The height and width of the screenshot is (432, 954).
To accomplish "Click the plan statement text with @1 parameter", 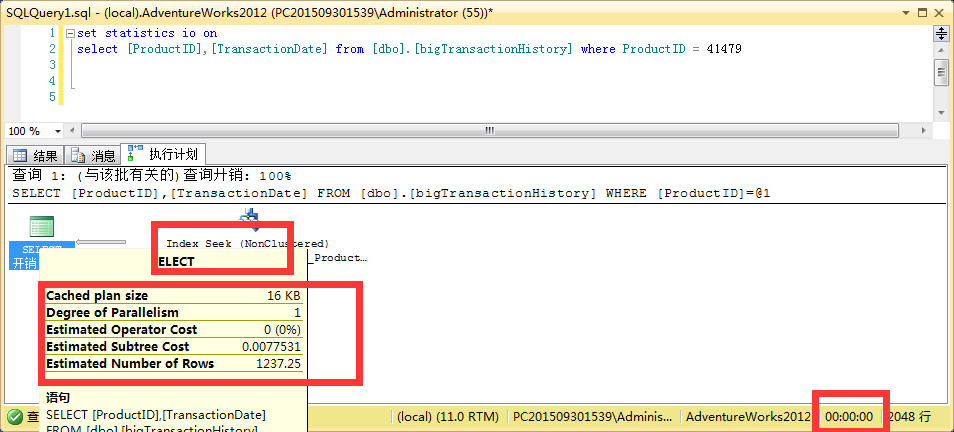I will [392, 193].
